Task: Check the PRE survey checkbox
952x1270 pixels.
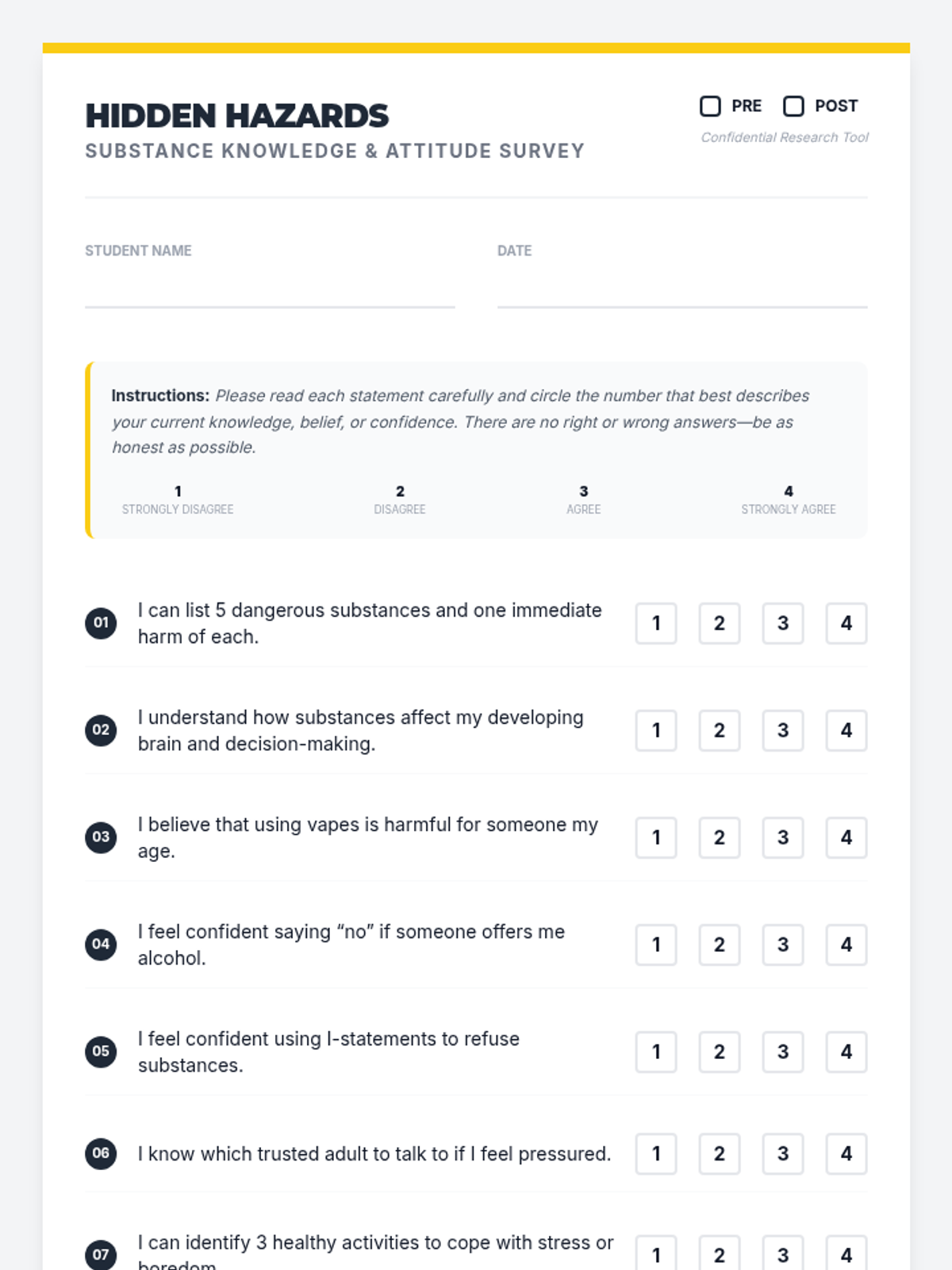Action: (x=710, y=106)
